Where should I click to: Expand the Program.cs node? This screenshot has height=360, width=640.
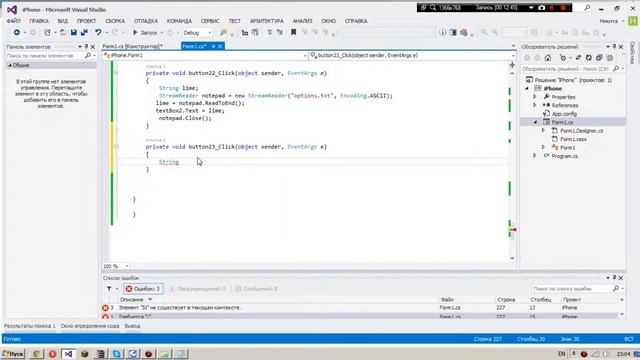(535, 156)
